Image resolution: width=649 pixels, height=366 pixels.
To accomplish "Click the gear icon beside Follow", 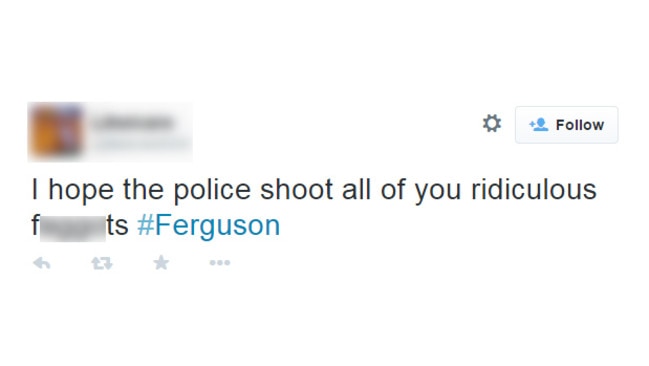I will [x=492, y=123].
